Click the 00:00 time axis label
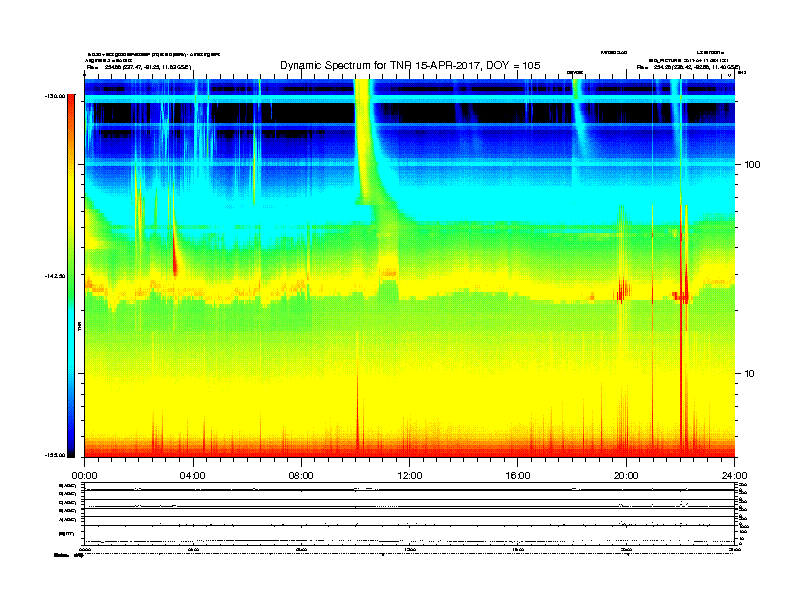The image size is (792, 612). click(x=84, y=476)
